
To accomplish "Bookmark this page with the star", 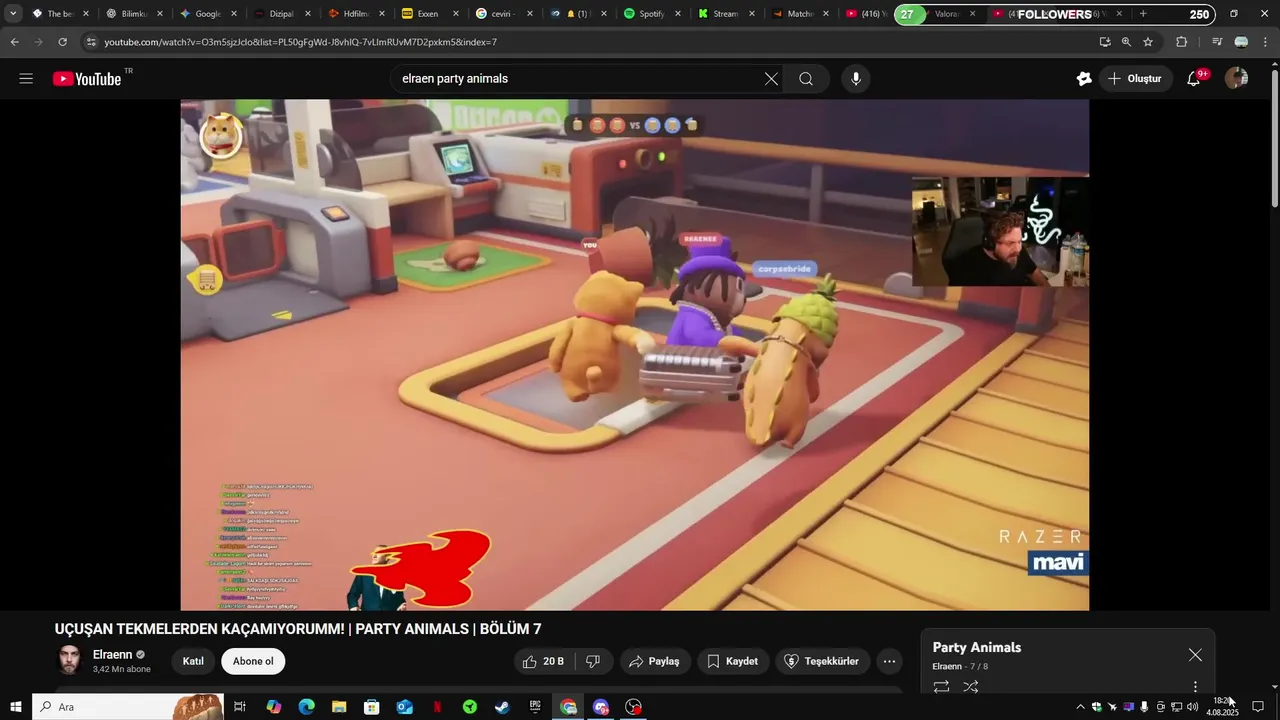I will click(1148, 42).
